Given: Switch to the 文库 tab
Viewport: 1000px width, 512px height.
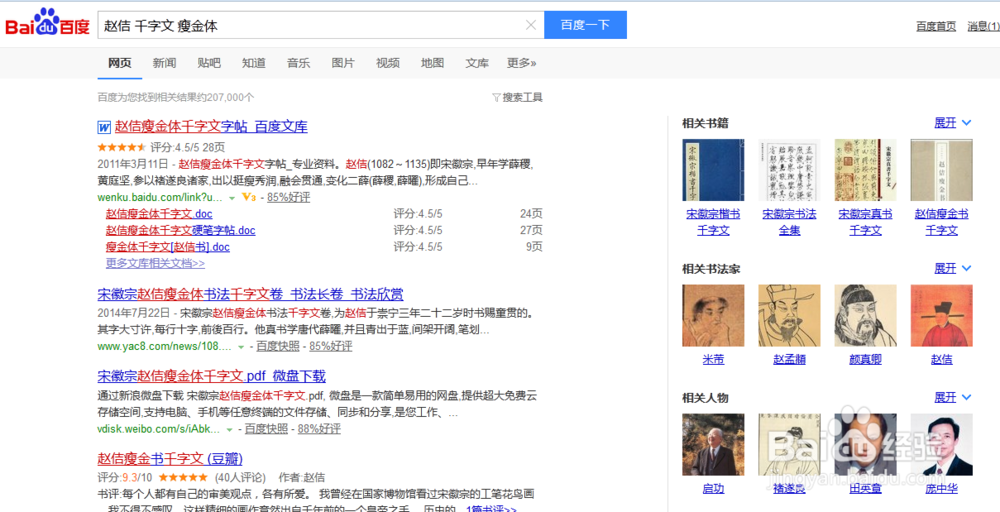Looking at the screenshot, I should coord(477,62).
